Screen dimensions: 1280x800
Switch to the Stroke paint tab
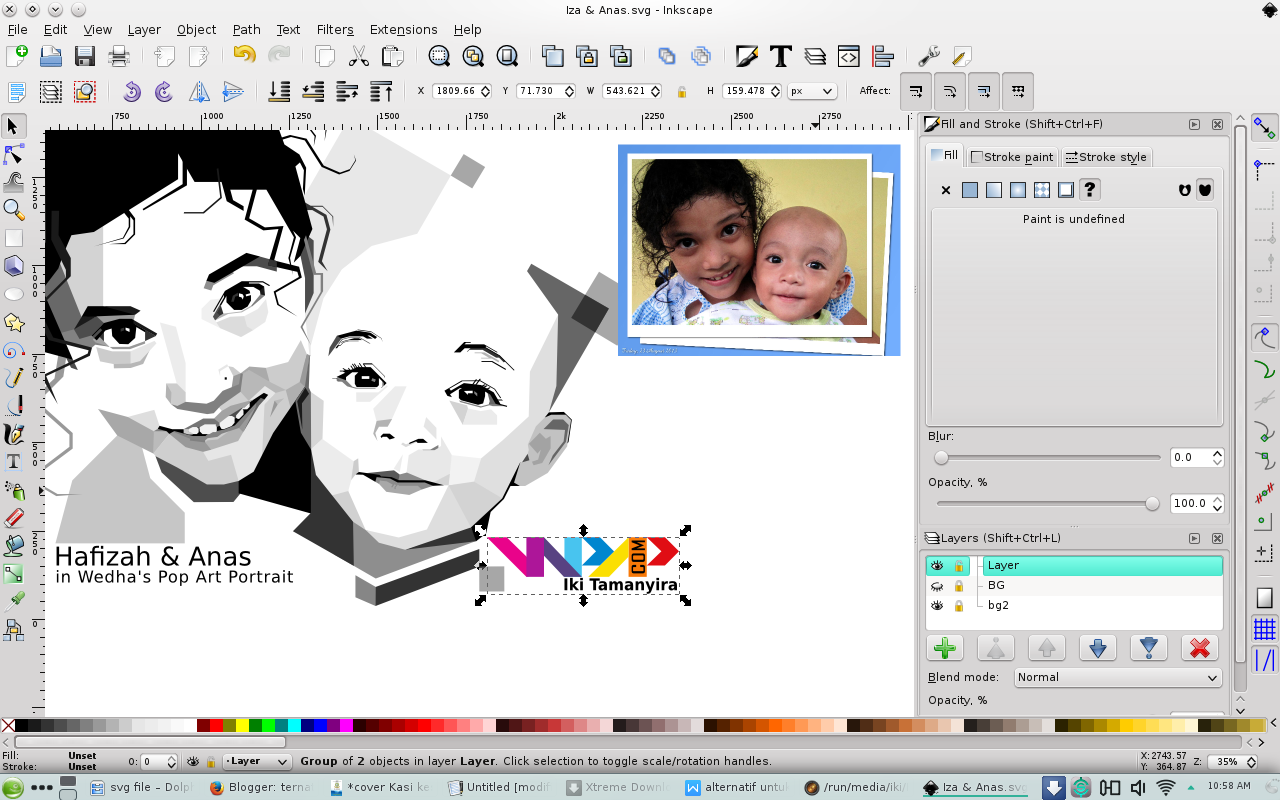tap(1011, 157)
